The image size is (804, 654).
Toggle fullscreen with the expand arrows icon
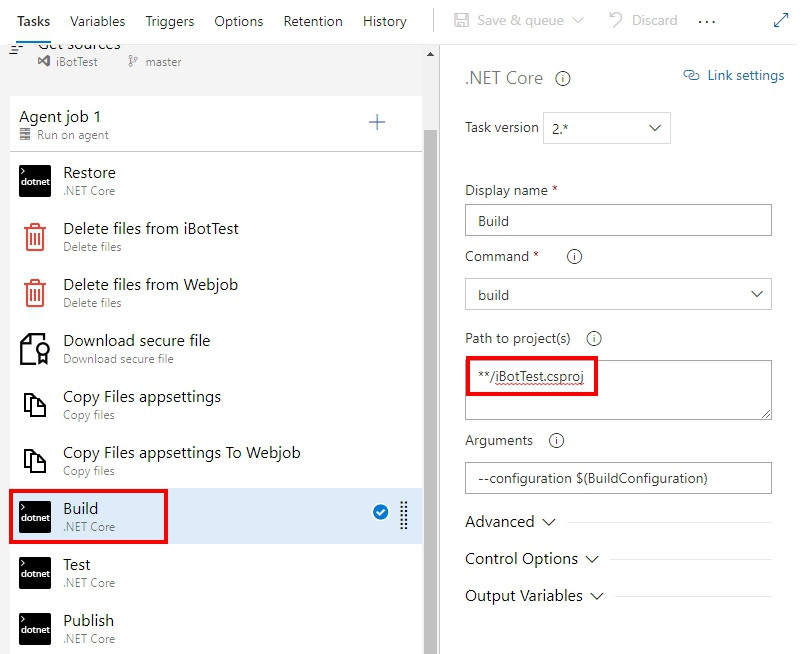coord(781,20)
